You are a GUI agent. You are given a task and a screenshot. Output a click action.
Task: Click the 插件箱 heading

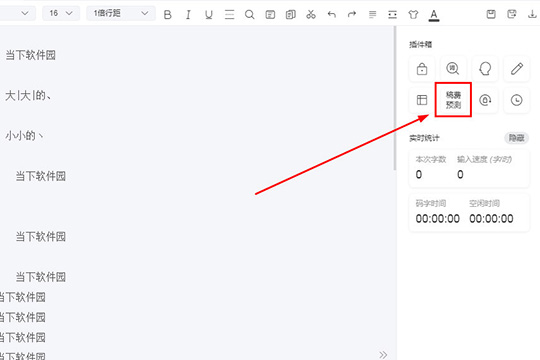(420, 44)
